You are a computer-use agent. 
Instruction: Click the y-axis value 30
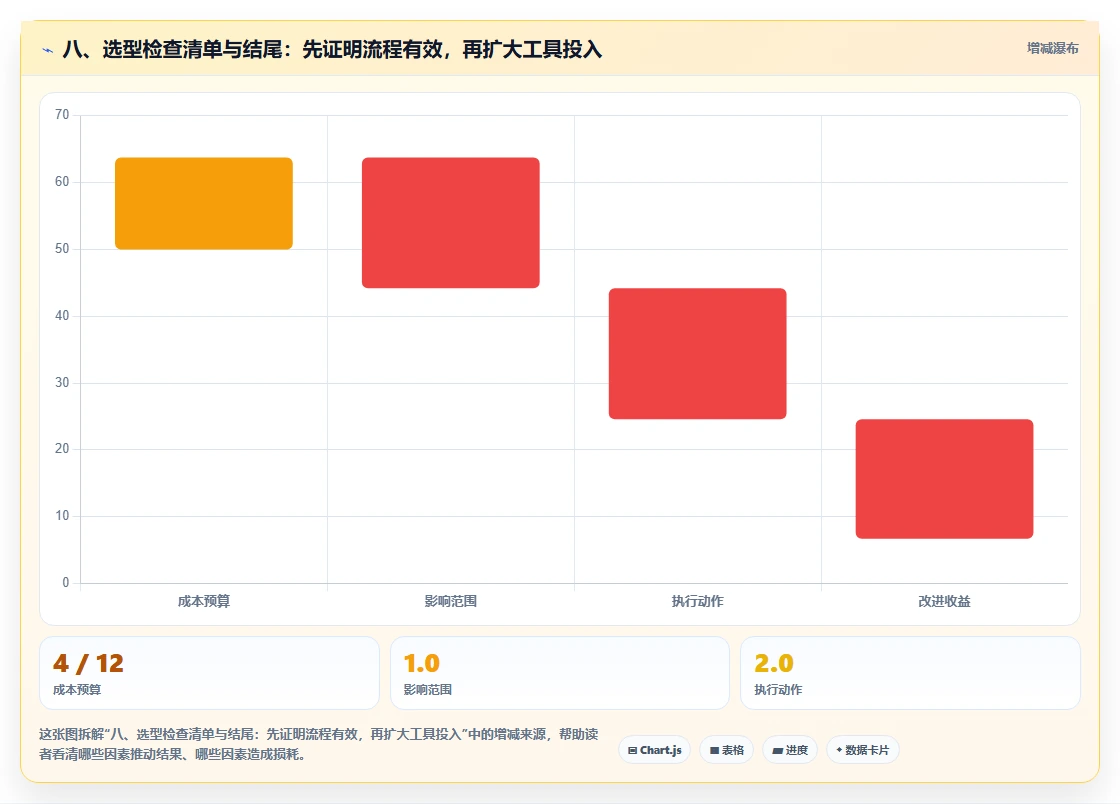point(62,382)
